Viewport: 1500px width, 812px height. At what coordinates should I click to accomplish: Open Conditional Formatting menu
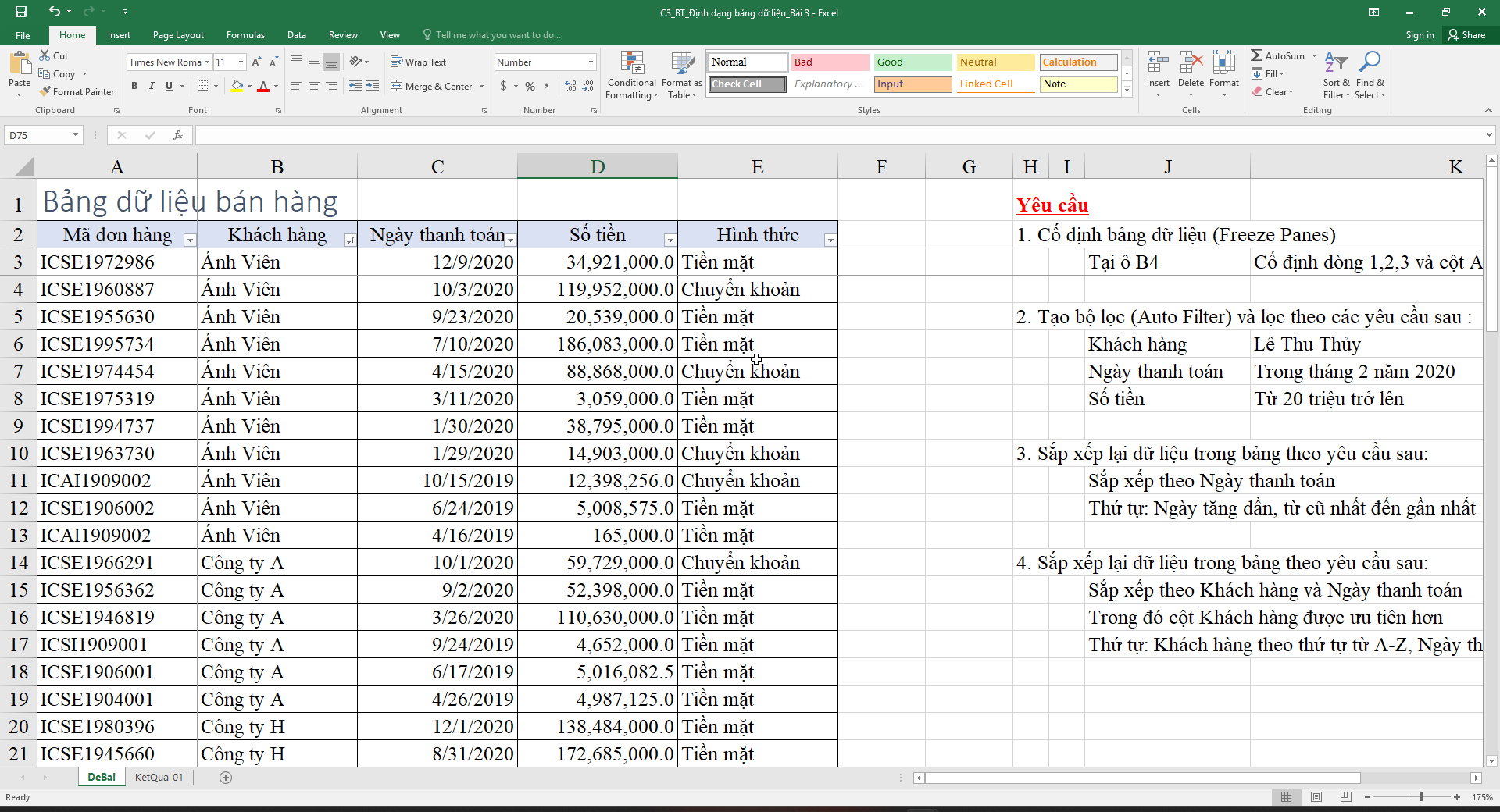(631, 77)
